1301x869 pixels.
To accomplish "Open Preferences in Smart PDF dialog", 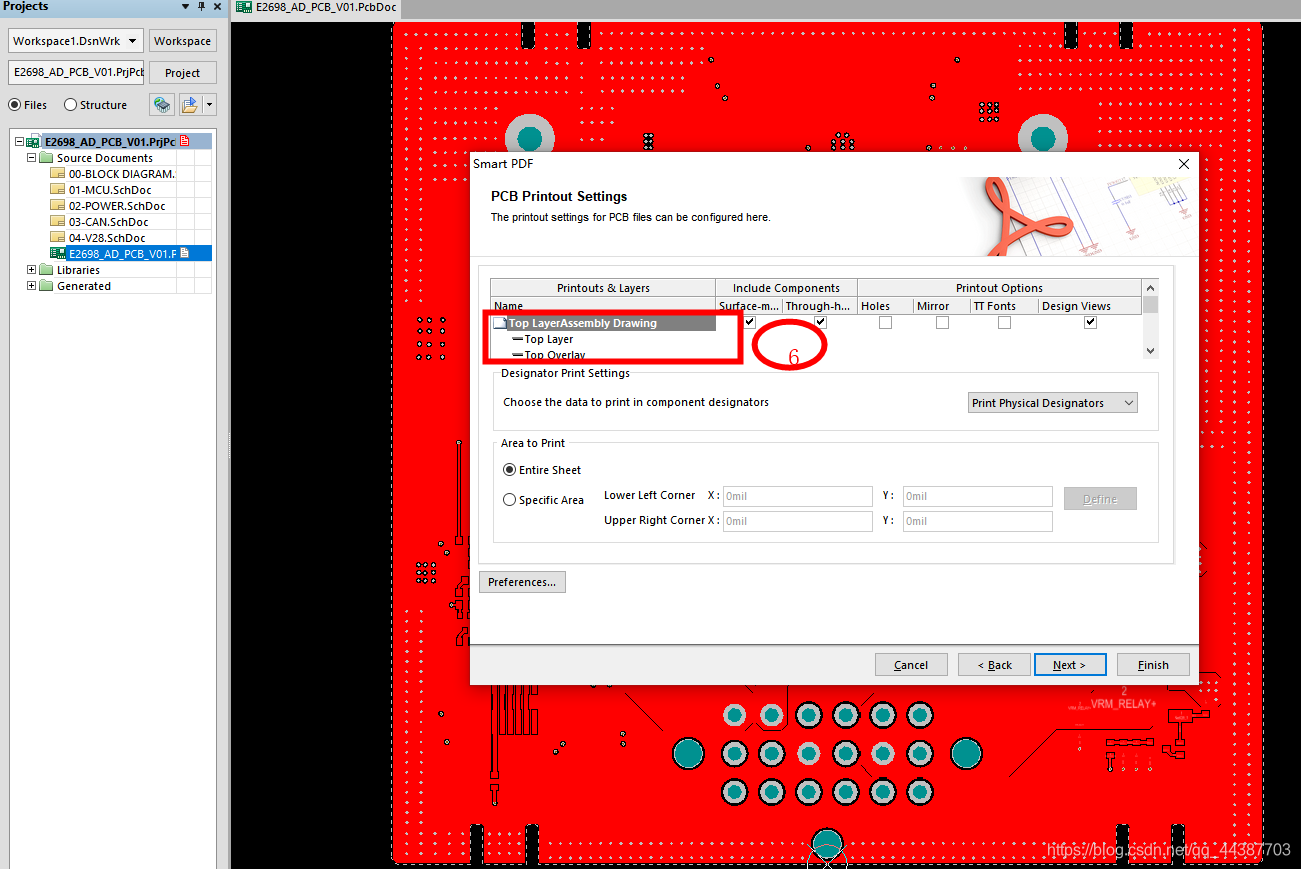I will (522, 582).
